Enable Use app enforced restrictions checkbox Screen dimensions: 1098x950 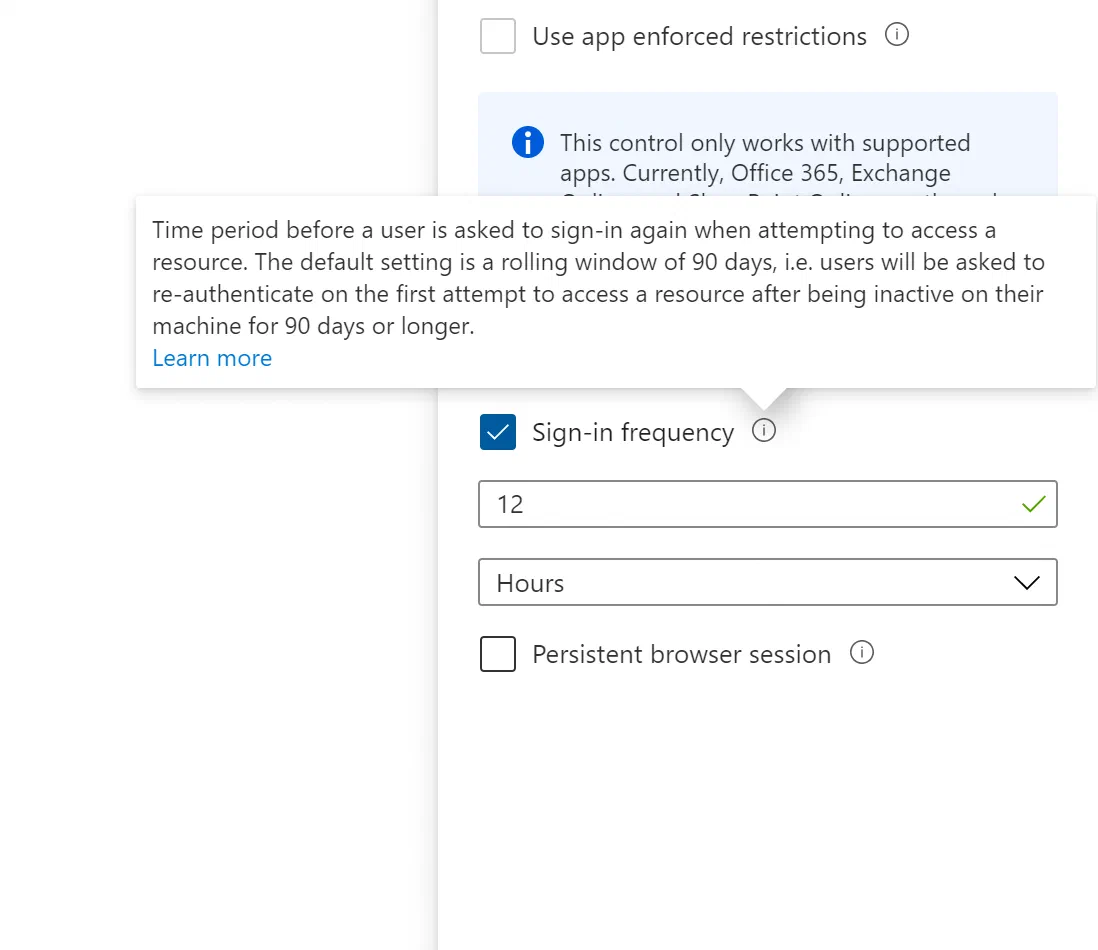coord(498,36)
